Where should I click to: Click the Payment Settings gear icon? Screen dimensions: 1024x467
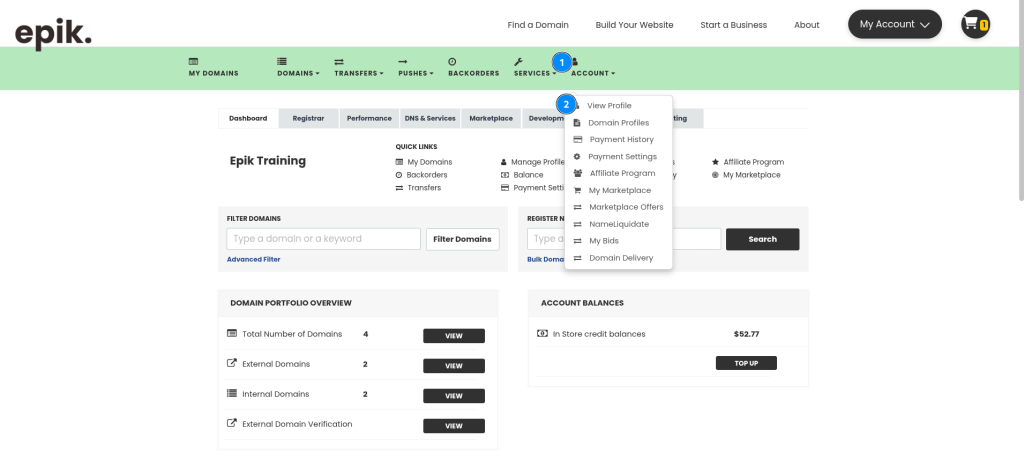[577, 157]
